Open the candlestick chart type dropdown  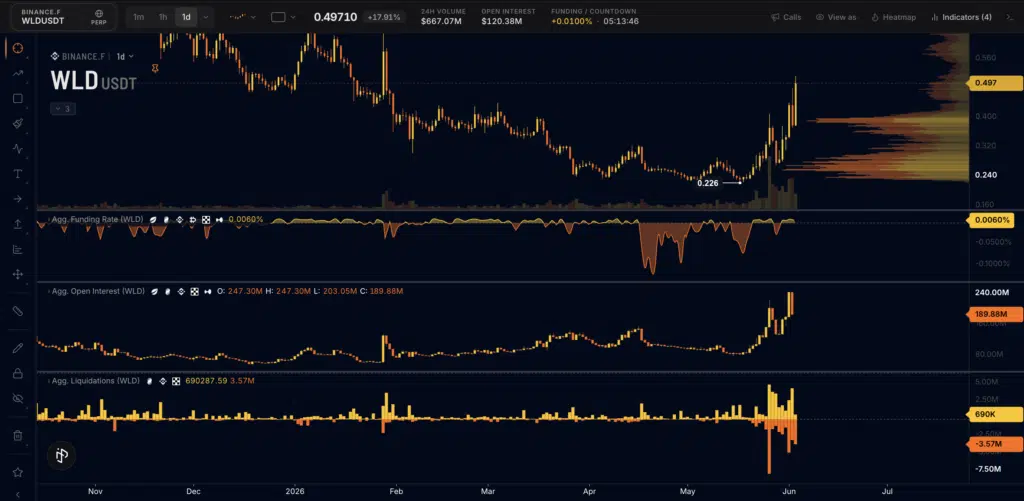pyautogui.click(x=242, y=17)
